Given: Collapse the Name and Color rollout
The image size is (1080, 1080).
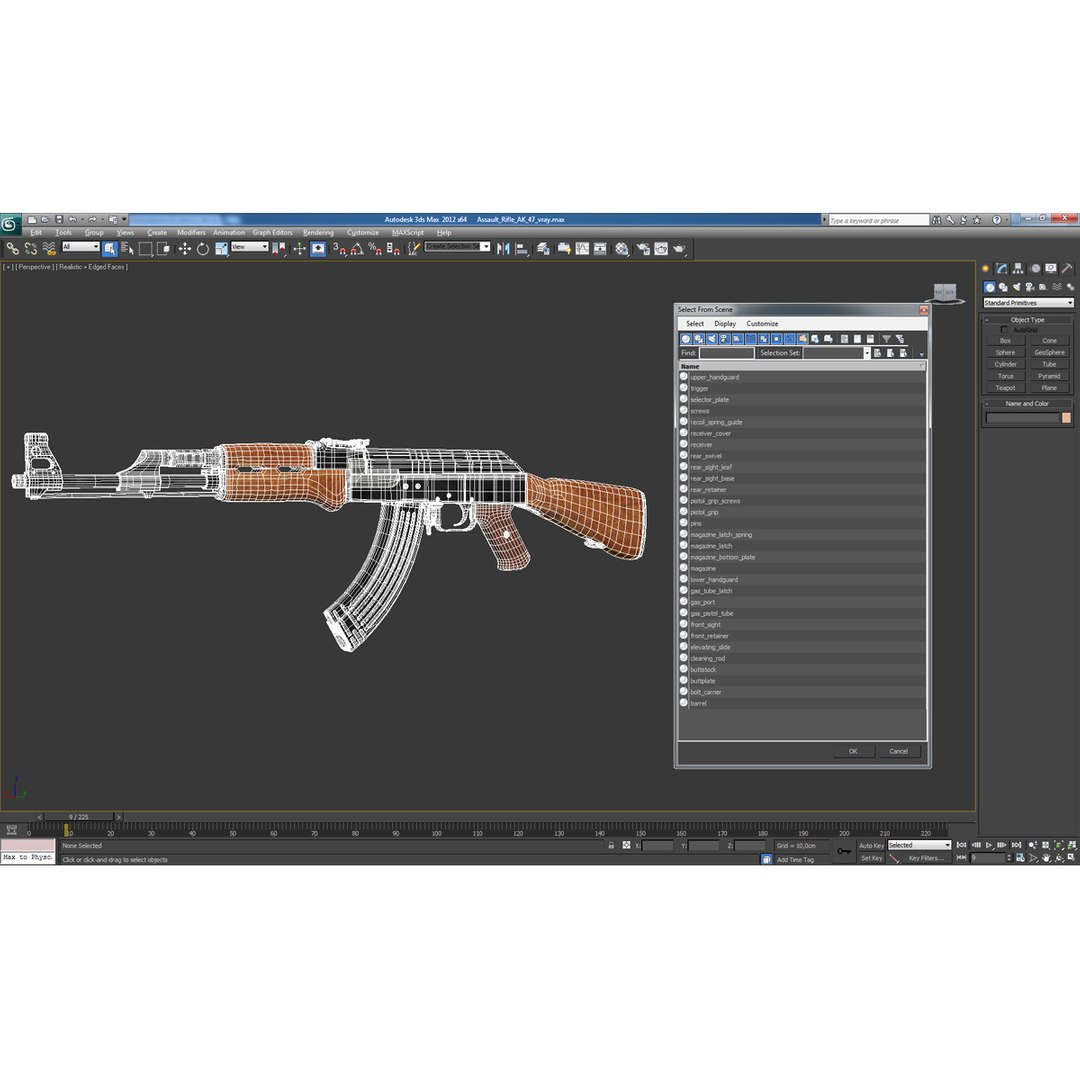Looking at the screenshot, I should tap(1027, 404).
